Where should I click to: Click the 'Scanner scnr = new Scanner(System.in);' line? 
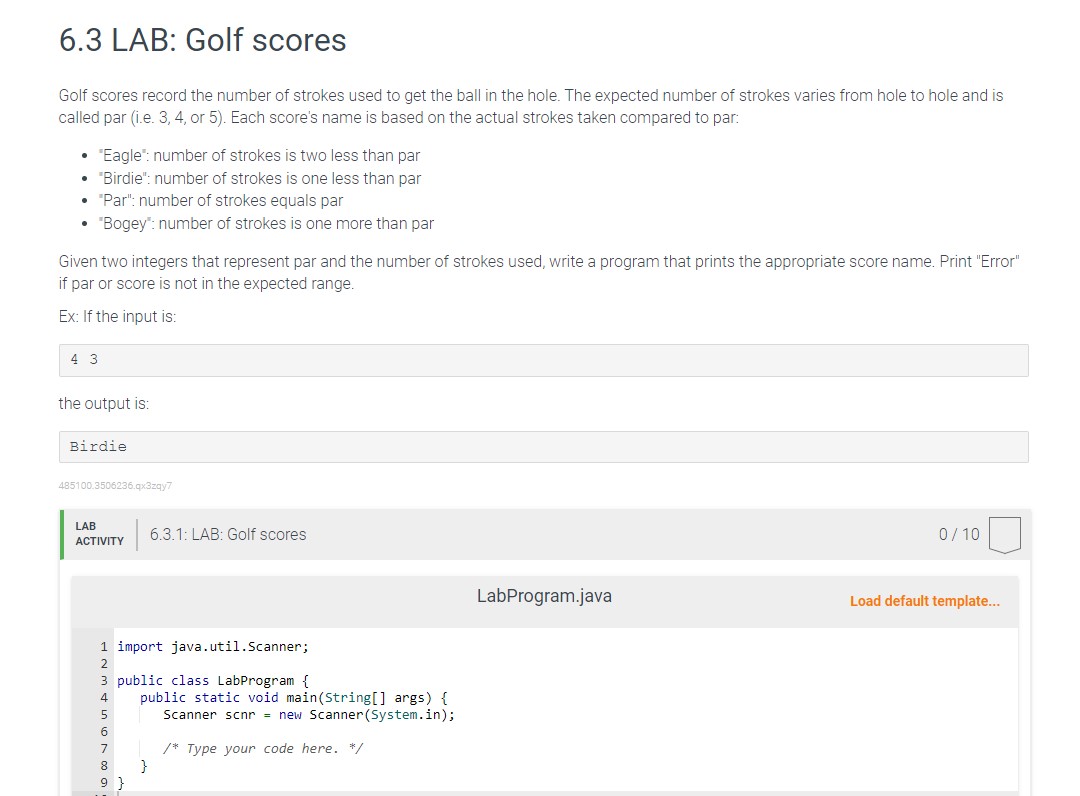[x=309, y=715]
